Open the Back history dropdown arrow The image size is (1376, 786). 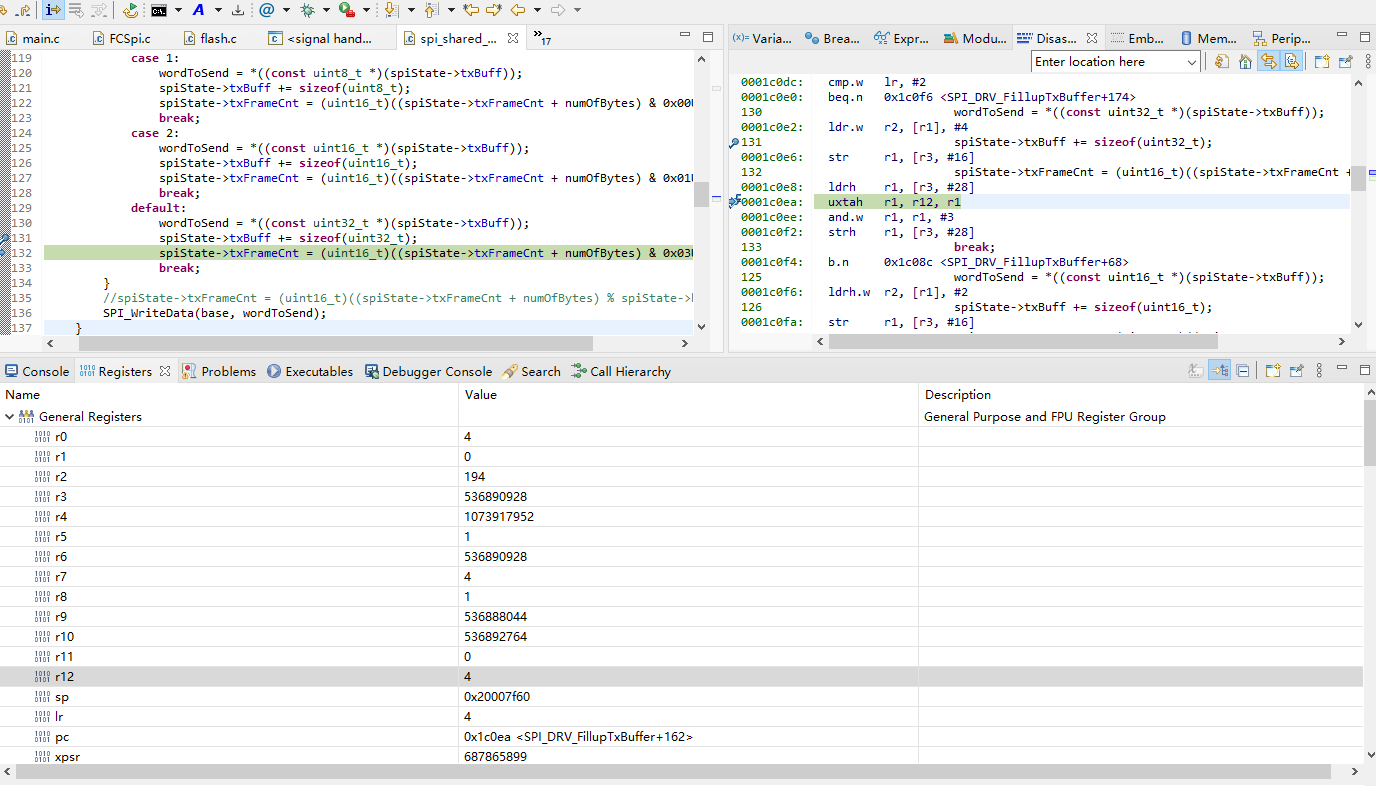pyautogui.click(x=537, y=10)
